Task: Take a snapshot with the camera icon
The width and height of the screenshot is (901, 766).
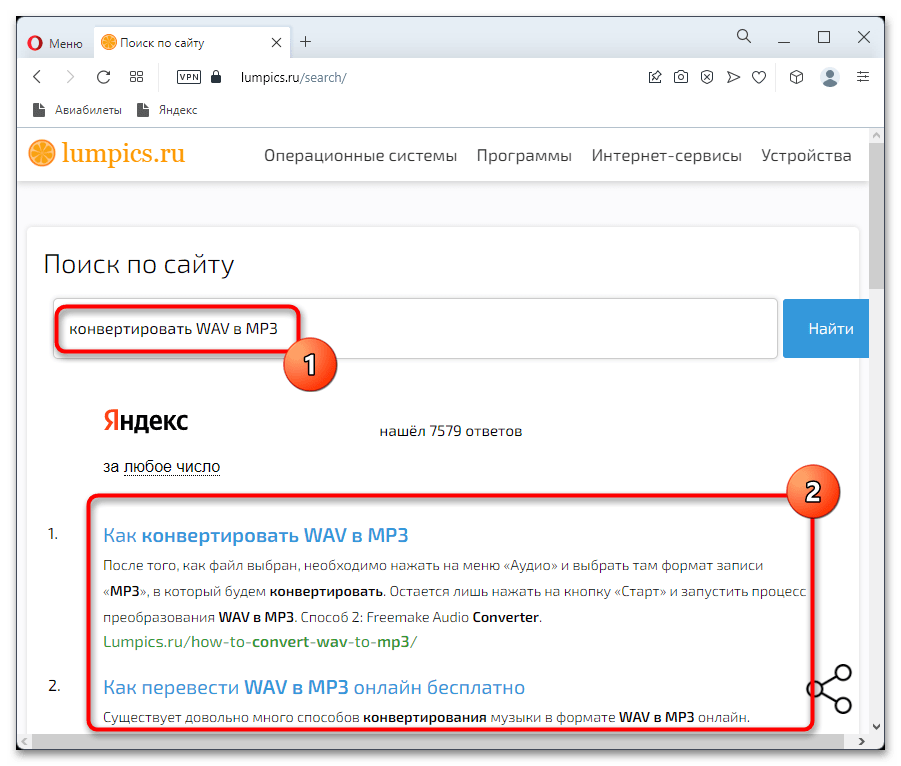Action: coord(681,76)
